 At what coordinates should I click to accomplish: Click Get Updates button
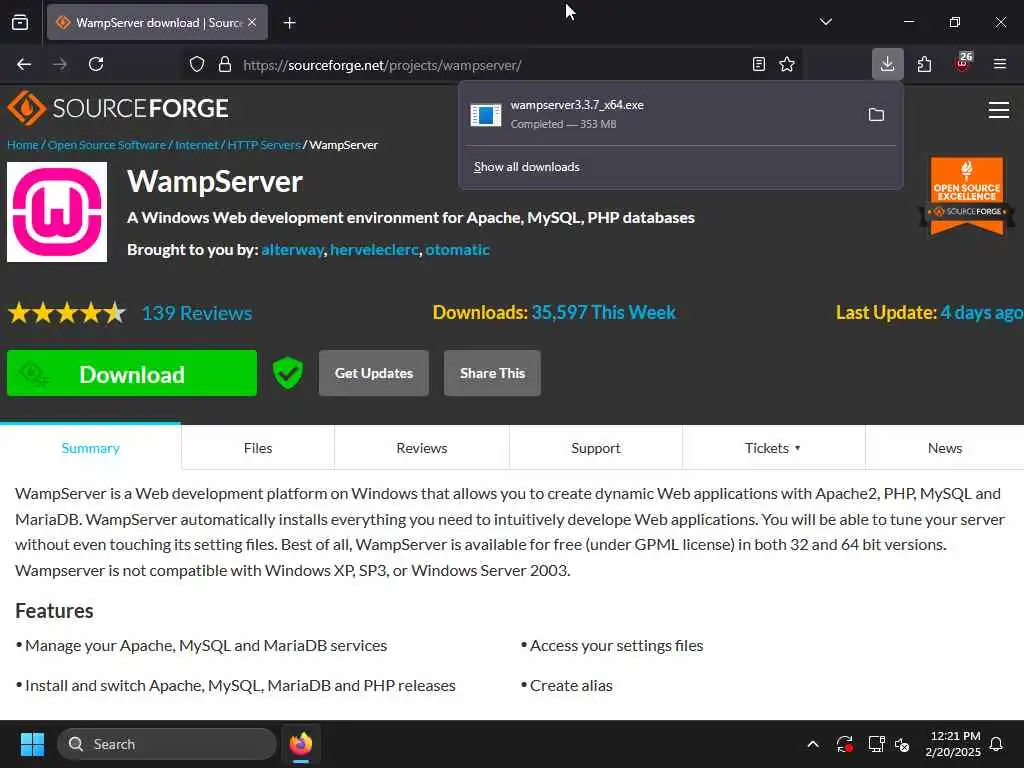[x=374, y=373]
